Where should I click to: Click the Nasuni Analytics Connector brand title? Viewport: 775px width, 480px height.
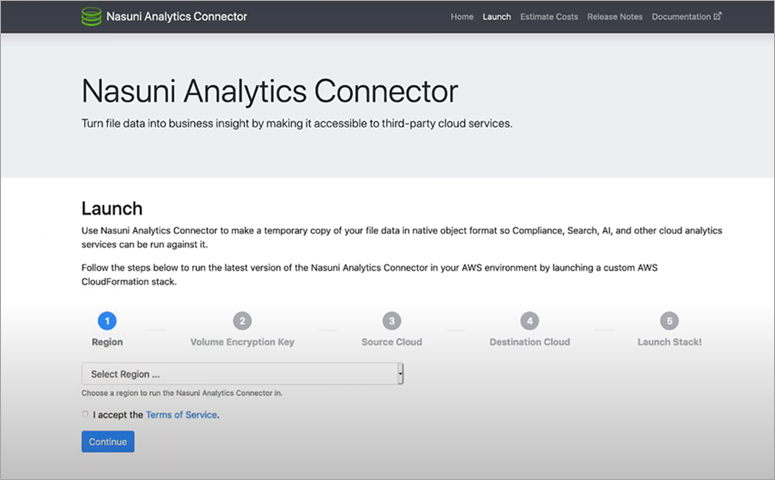pos(176,16)
